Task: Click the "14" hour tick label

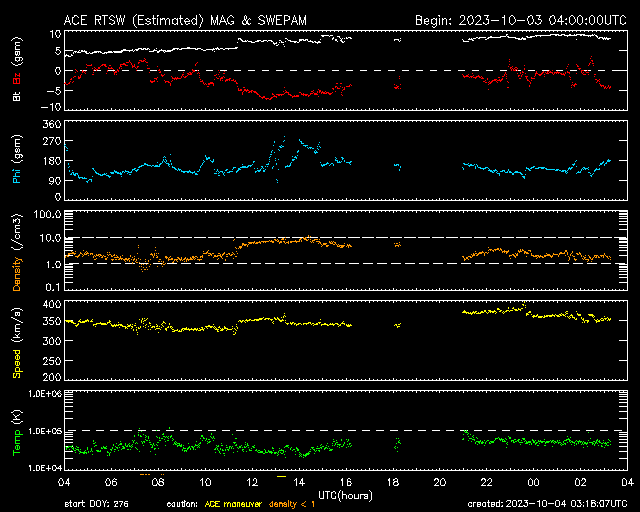Action: tap(299, 482)
